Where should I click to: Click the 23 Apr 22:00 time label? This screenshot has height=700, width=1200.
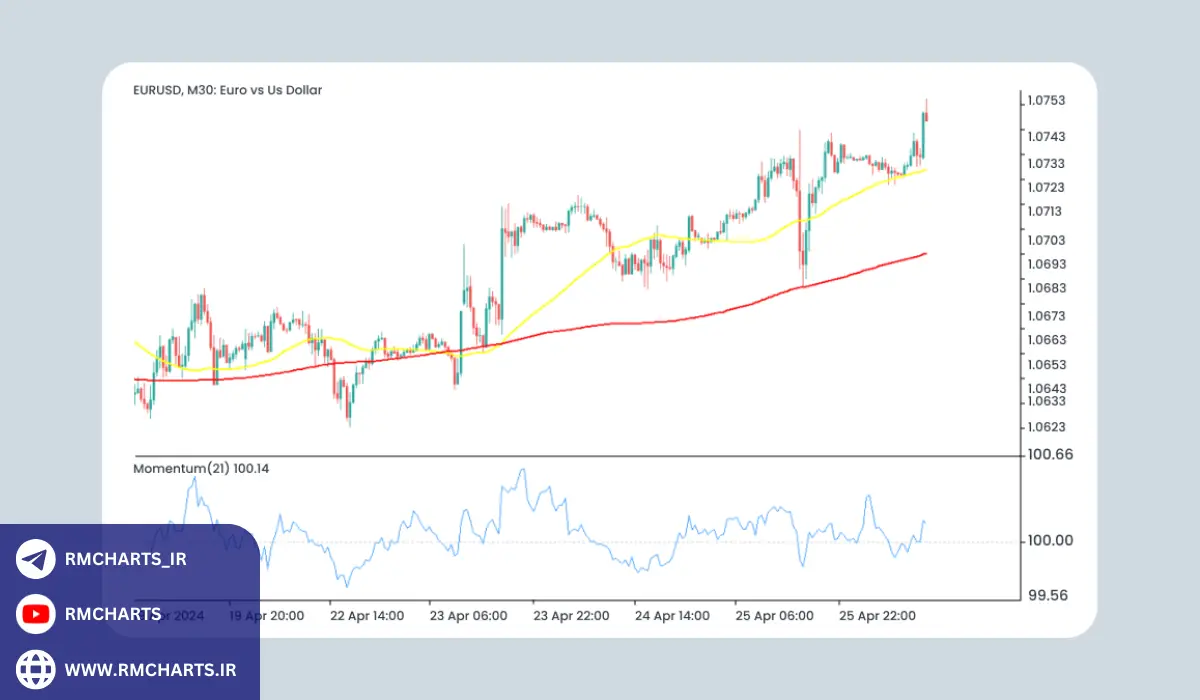[570, 616]
